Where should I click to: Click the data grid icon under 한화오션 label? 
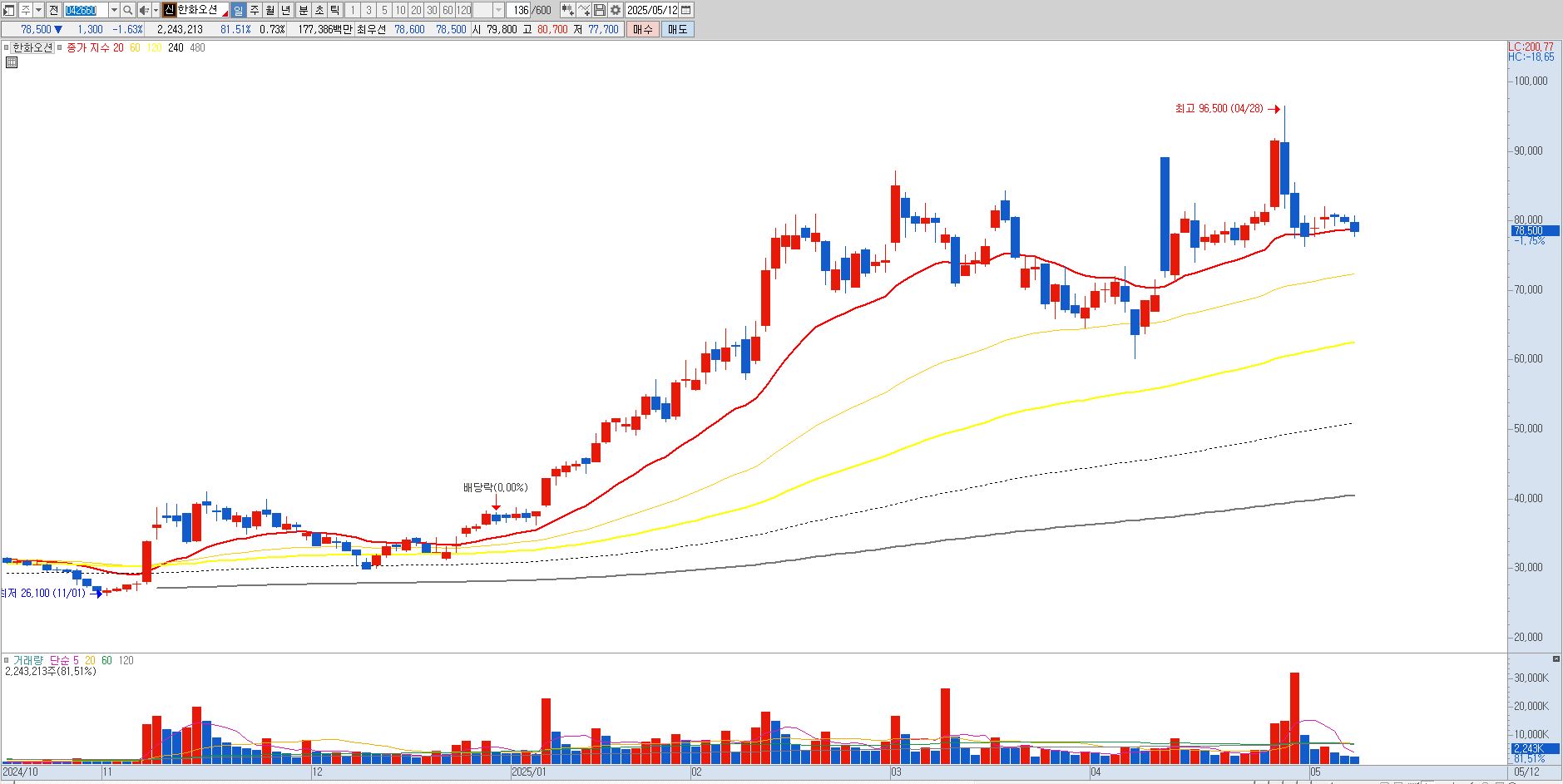12,62
